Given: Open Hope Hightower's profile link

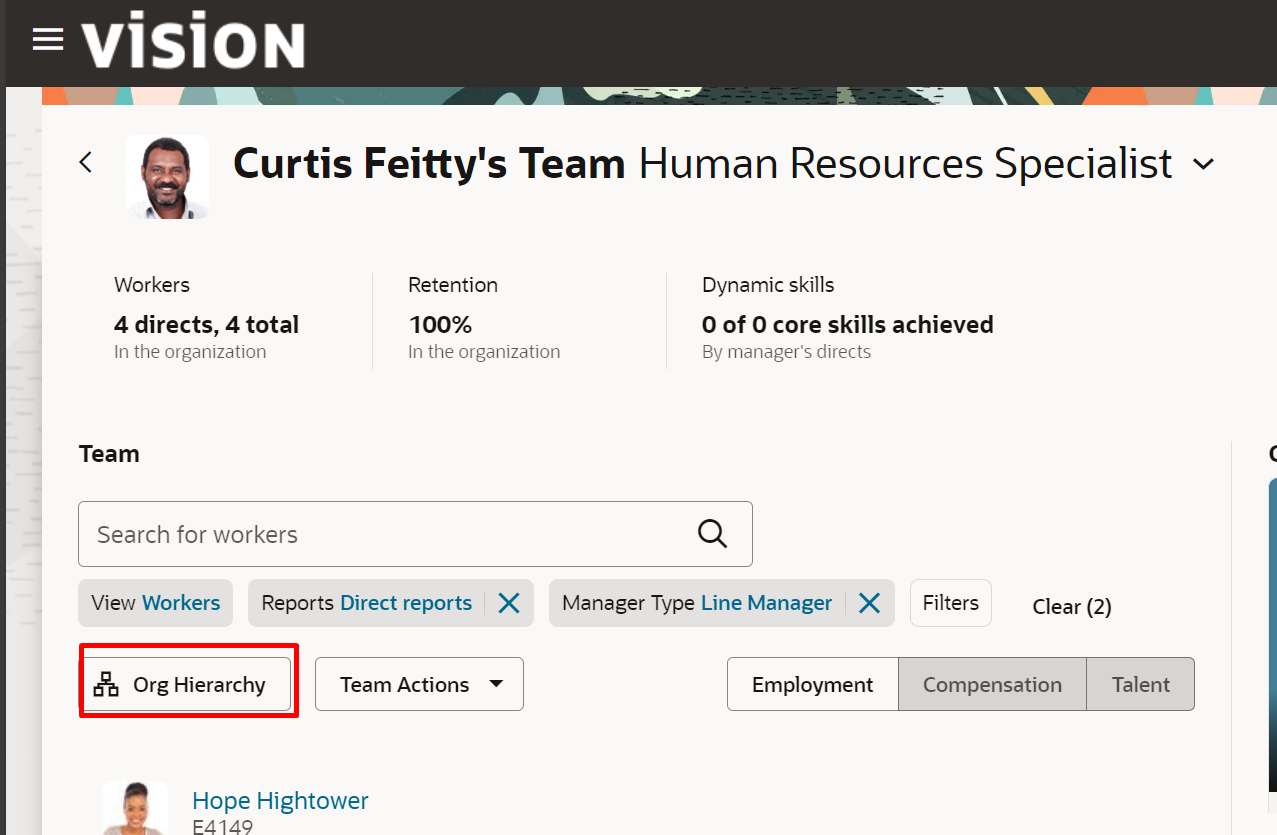Looking at the screenshot, I should pyautogui.click(x=280, y=801).
